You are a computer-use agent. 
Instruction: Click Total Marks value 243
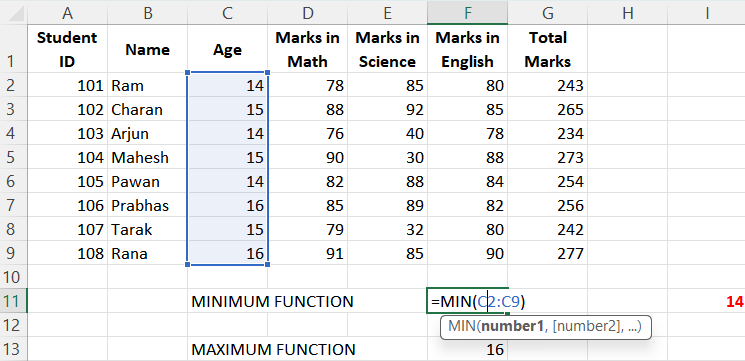coord(547,86)
